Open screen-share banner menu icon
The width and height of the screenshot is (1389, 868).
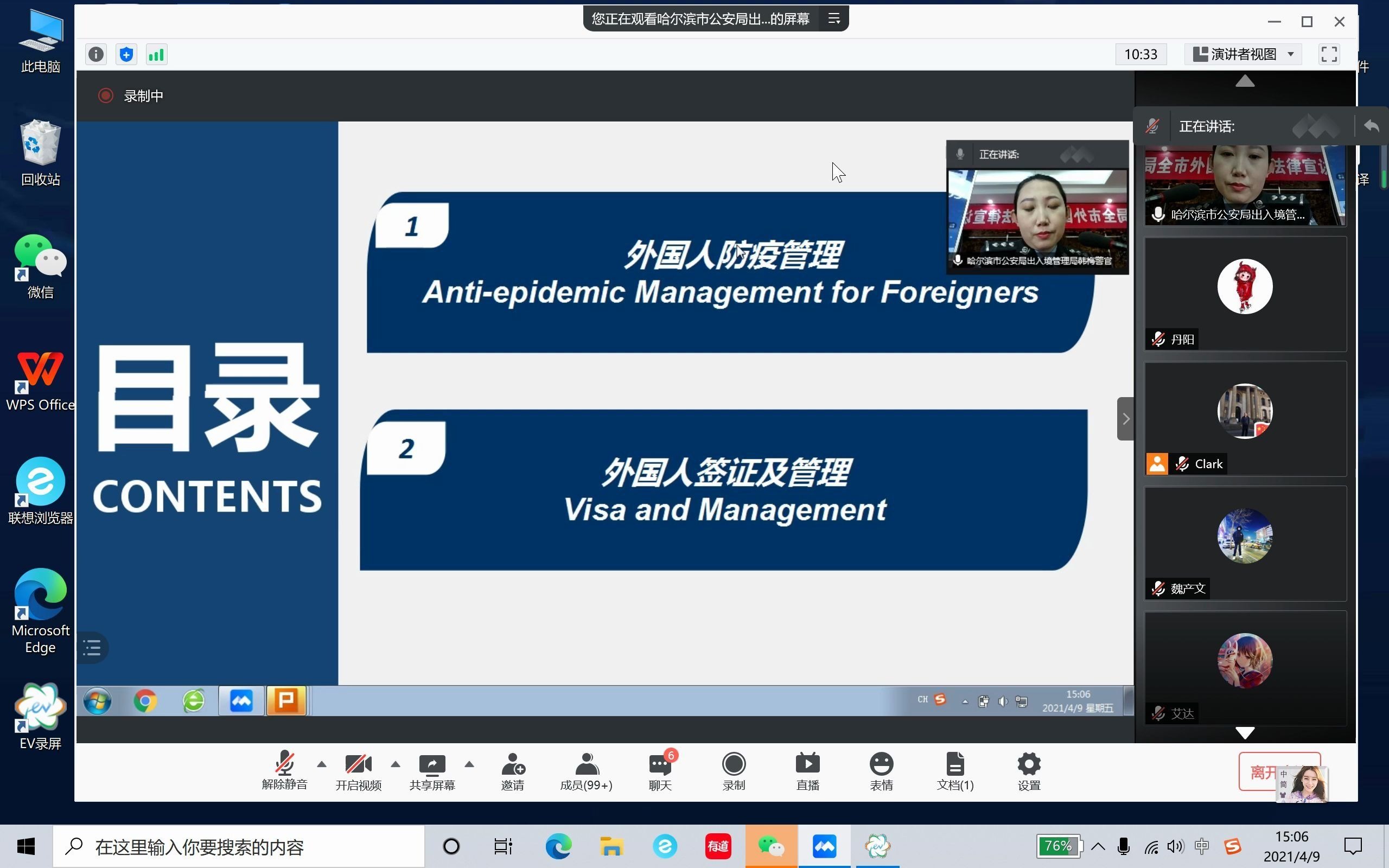point(834,19)
